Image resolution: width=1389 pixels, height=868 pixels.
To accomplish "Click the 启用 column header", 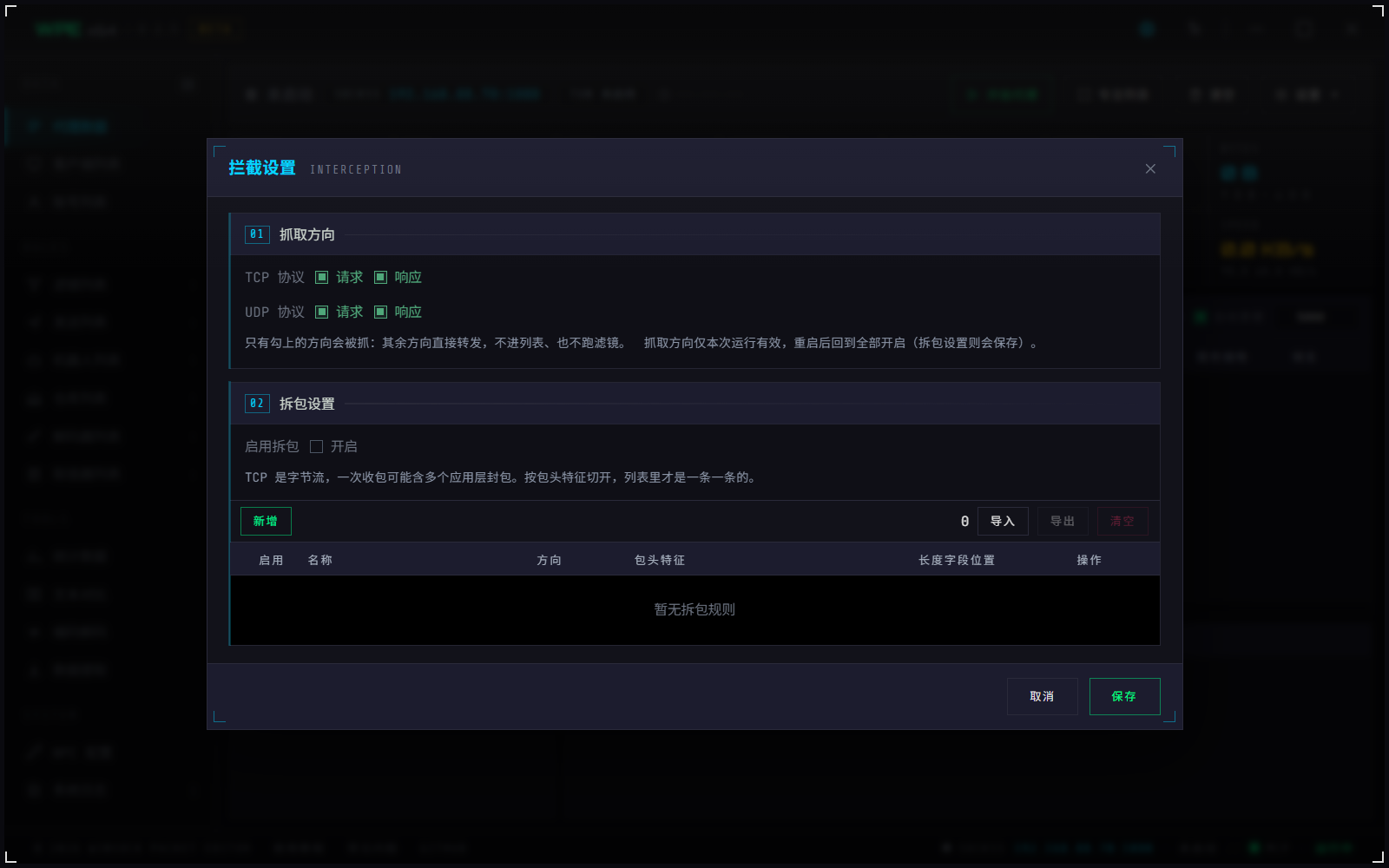I will 271,561.
